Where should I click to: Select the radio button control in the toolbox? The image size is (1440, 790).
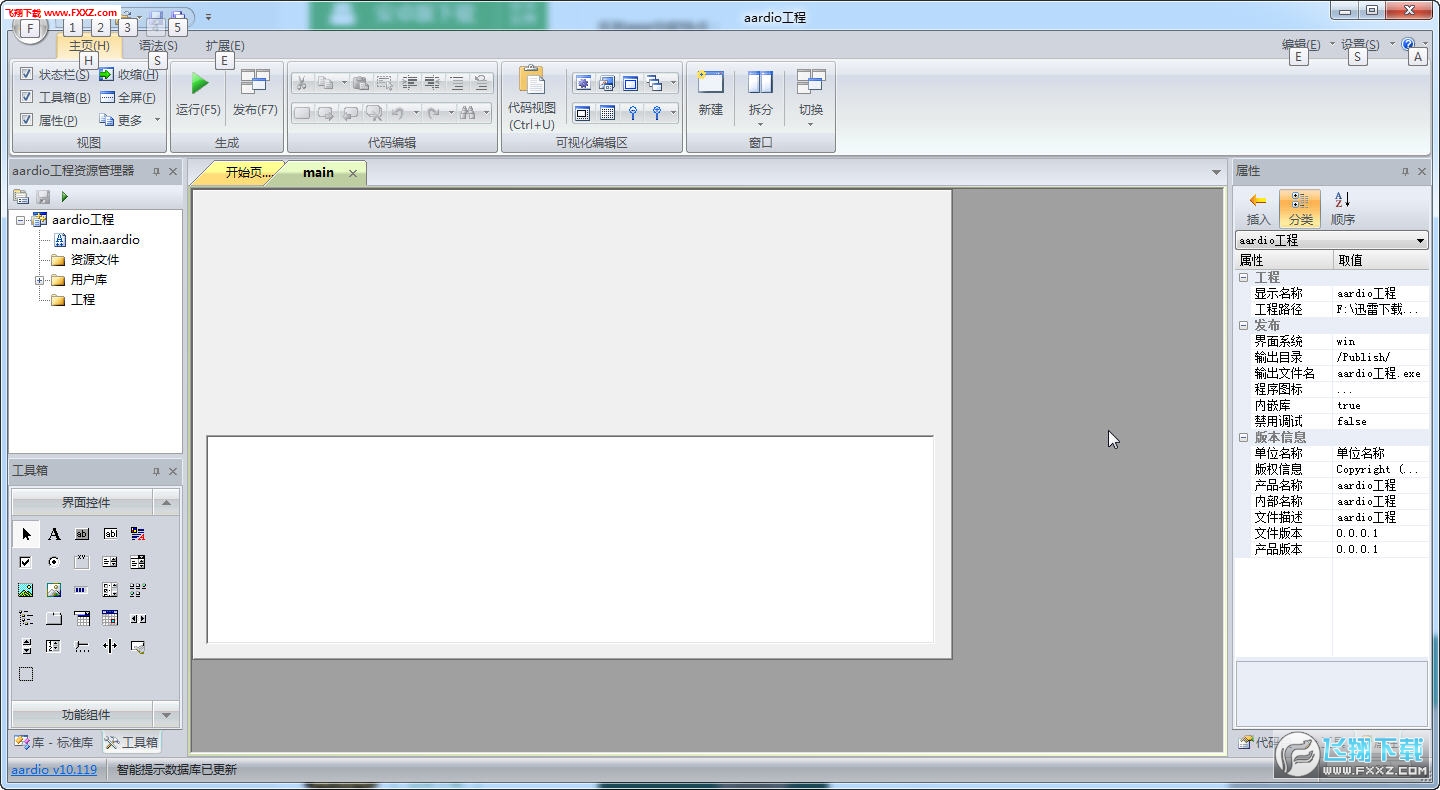coord(54,562)
